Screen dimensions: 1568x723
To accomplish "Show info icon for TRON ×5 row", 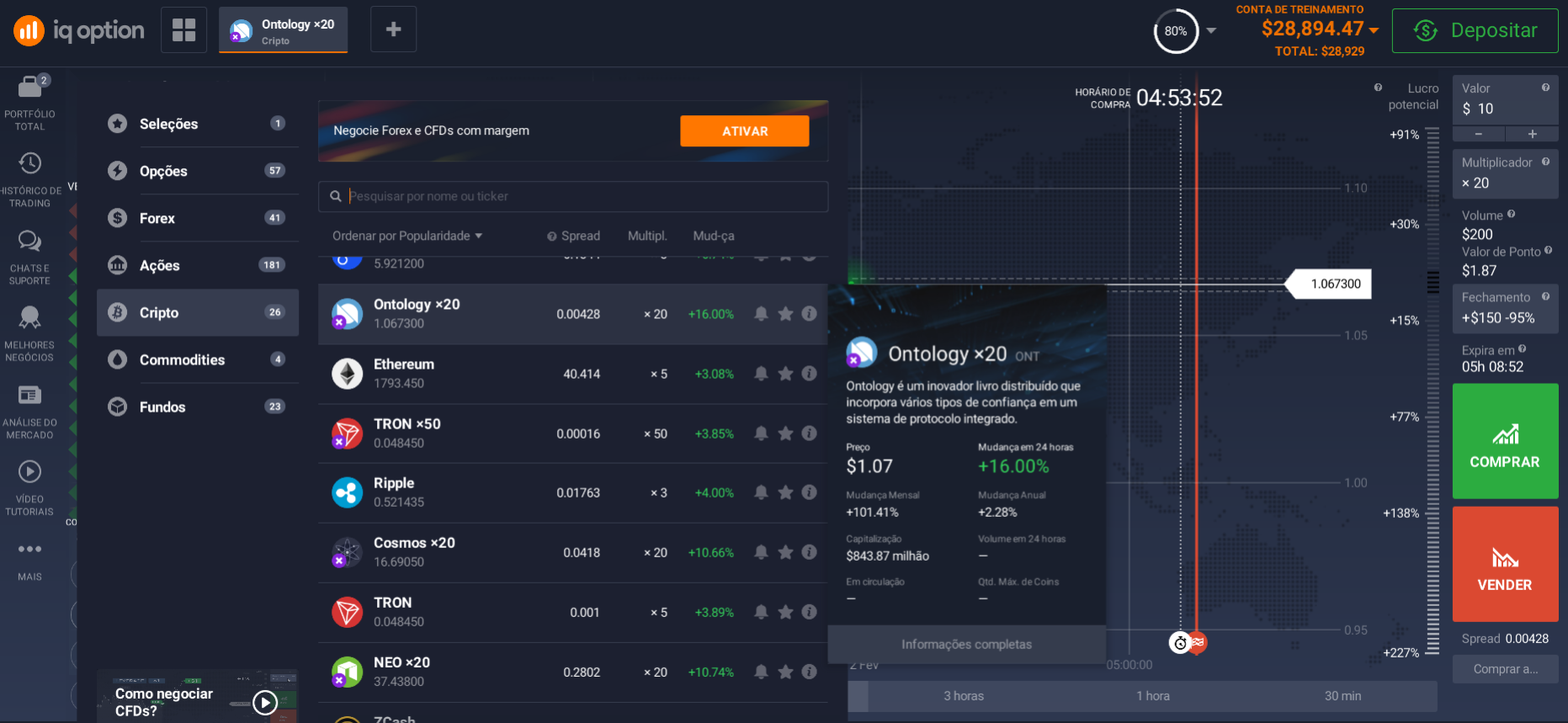I will [810, 612].
